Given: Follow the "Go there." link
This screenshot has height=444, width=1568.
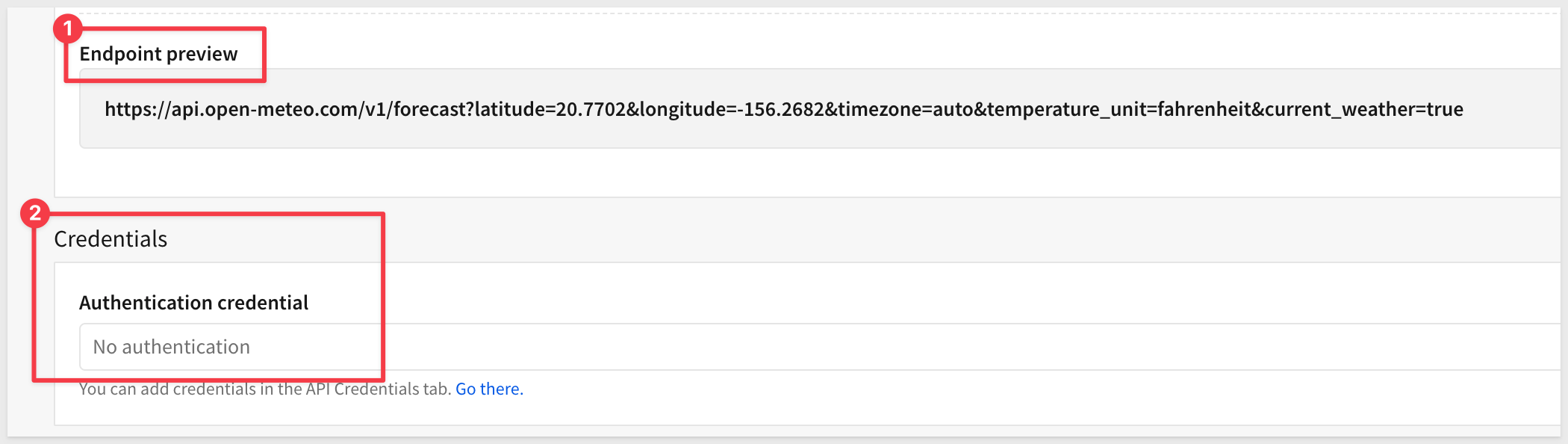Looking at the screenshot, I should 489,389.
